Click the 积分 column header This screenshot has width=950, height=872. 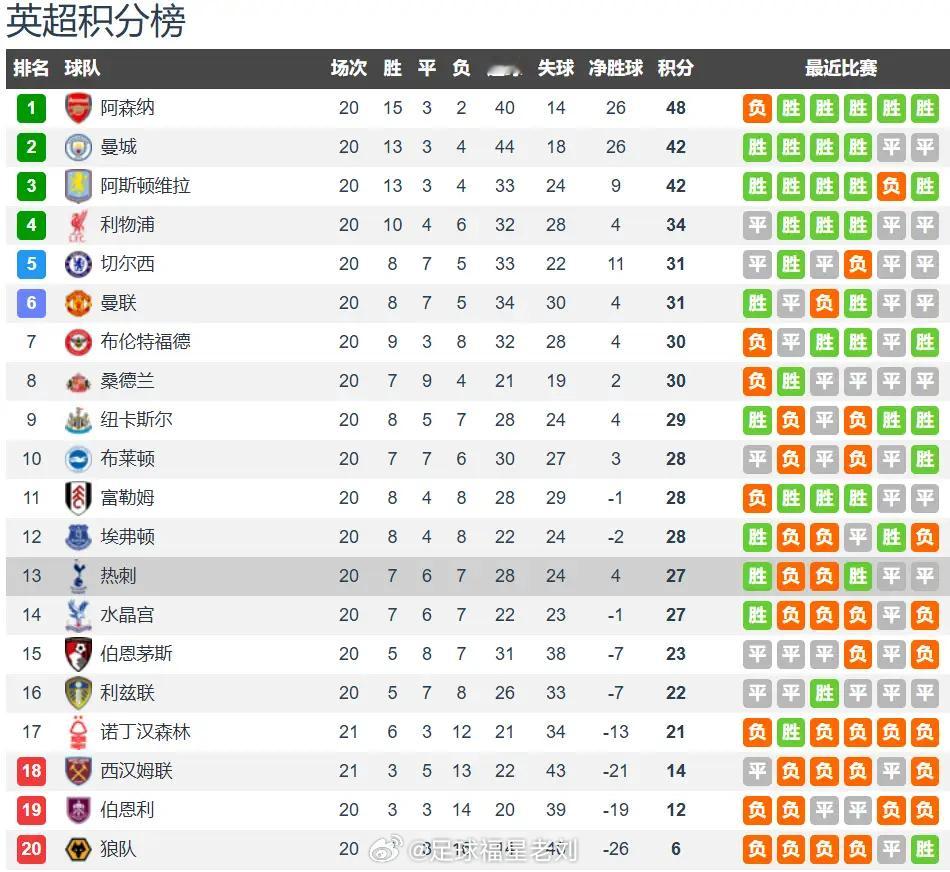click(x=676, y=68)
